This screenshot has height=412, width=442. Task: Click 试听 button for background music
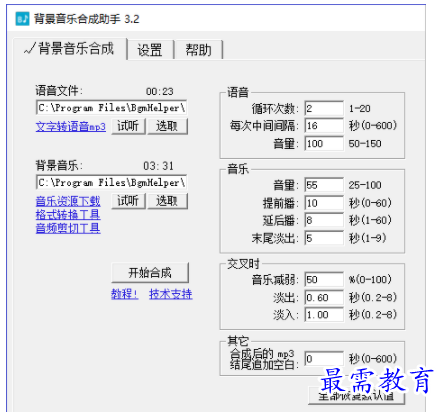point(128,201)
